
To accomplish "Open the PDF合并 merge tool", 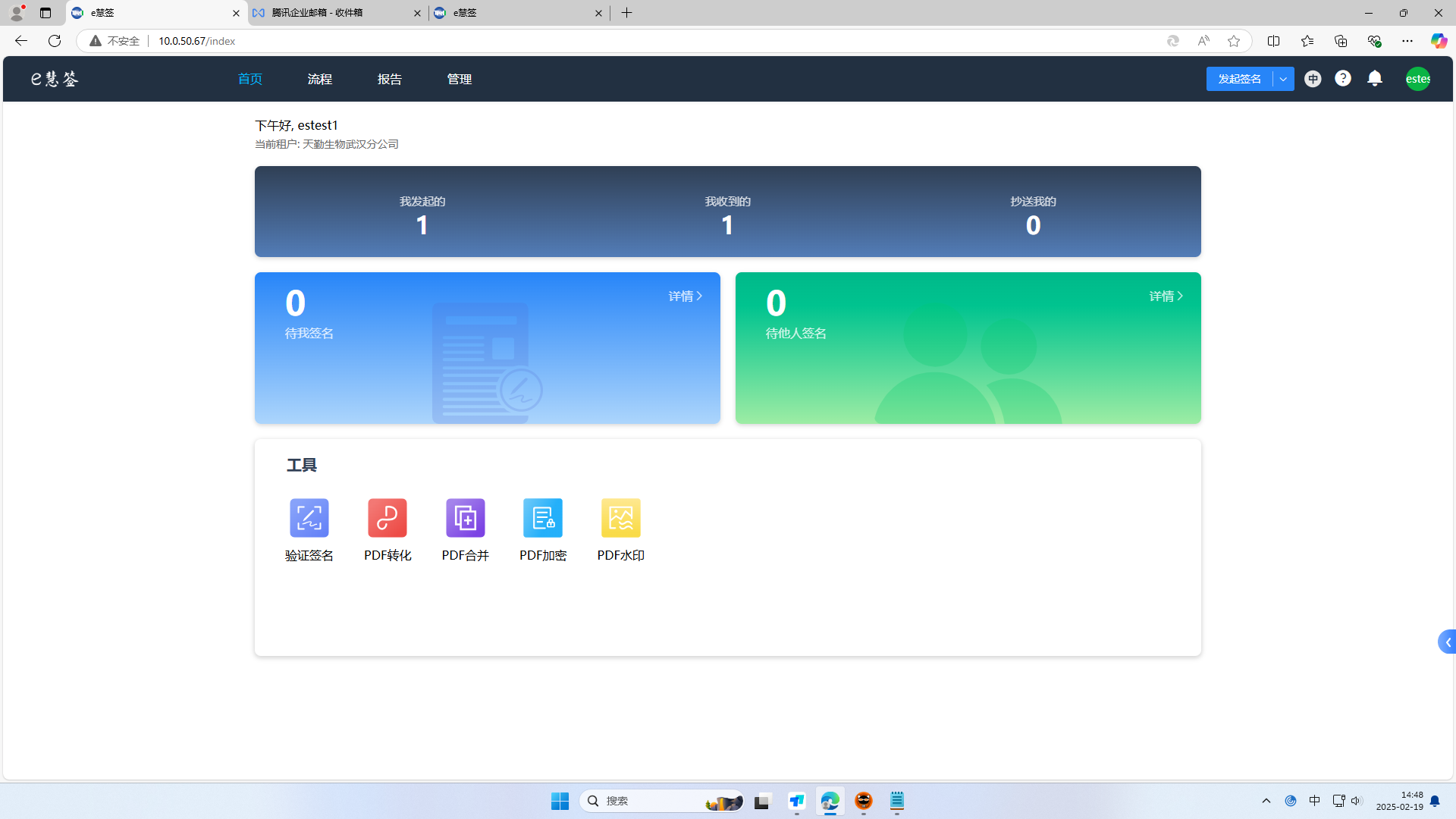I will (465, 519).
